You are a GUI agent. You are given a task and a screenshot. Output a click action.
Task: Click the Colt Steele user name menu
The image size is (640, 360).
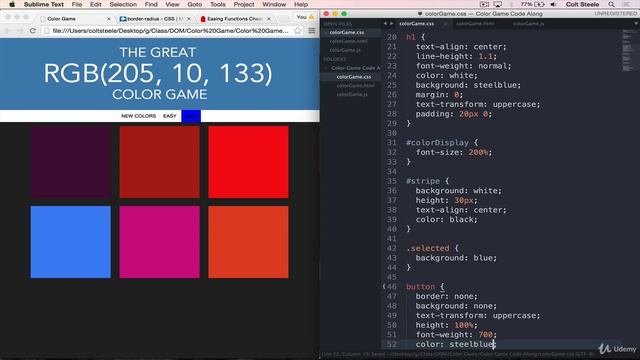coord(582,4)
